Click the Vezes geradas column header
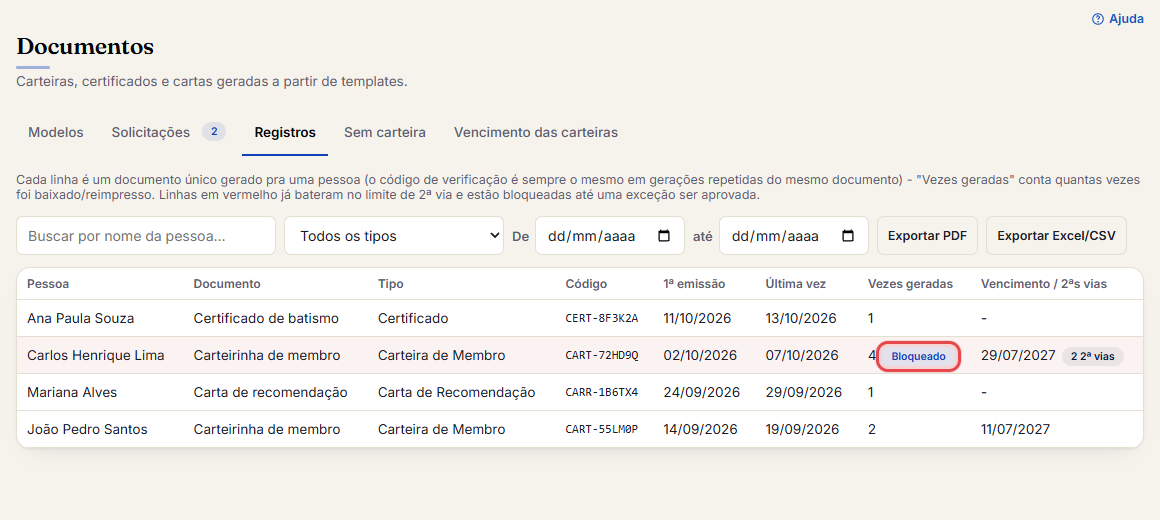1160x520 pixels. pos(910,284)
